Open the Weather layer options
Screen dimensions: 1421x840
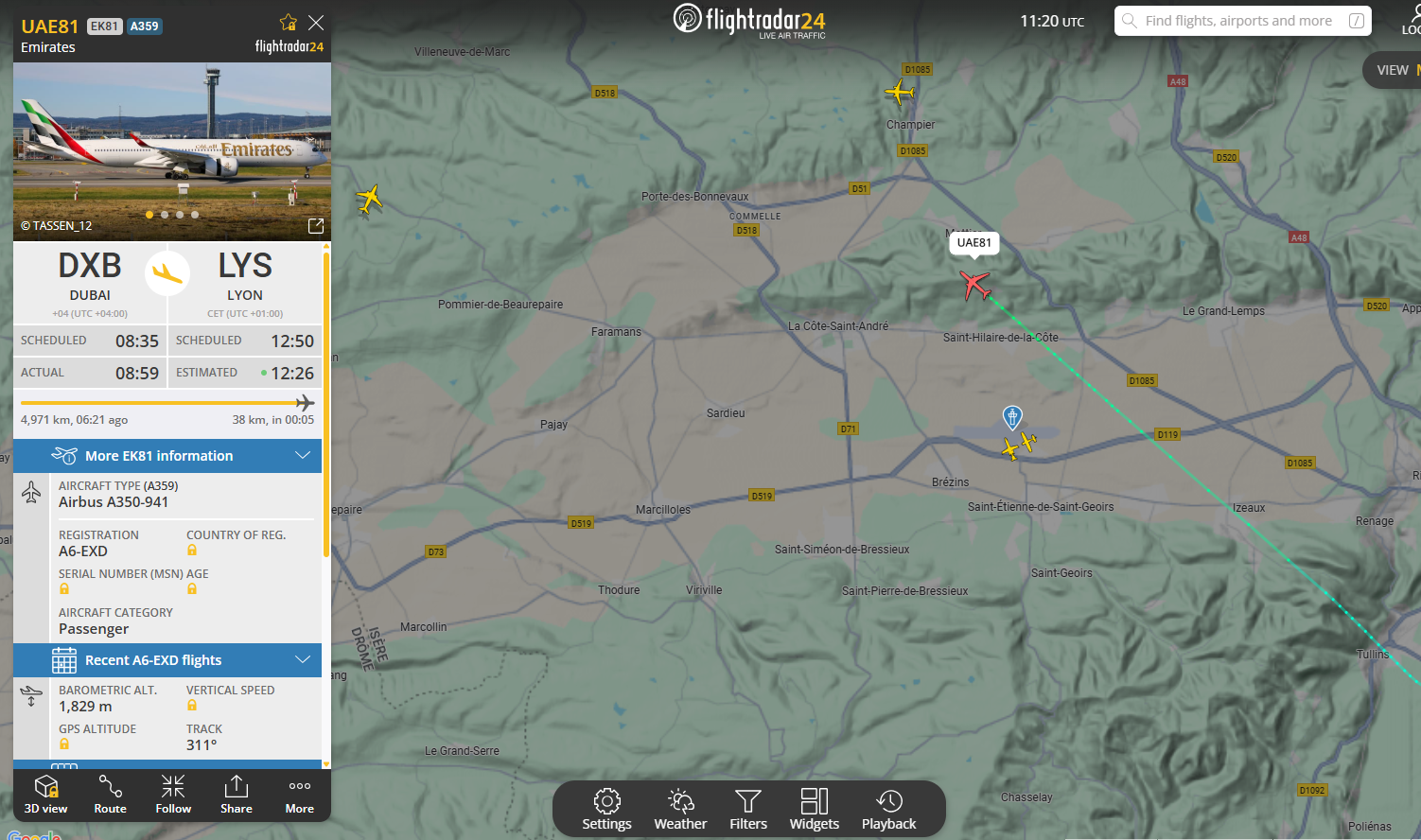pos(680,810)
